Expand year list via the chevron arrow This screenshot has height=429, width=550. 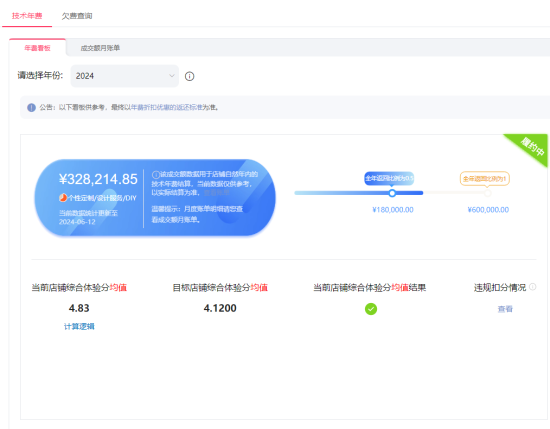pos(172,76)
